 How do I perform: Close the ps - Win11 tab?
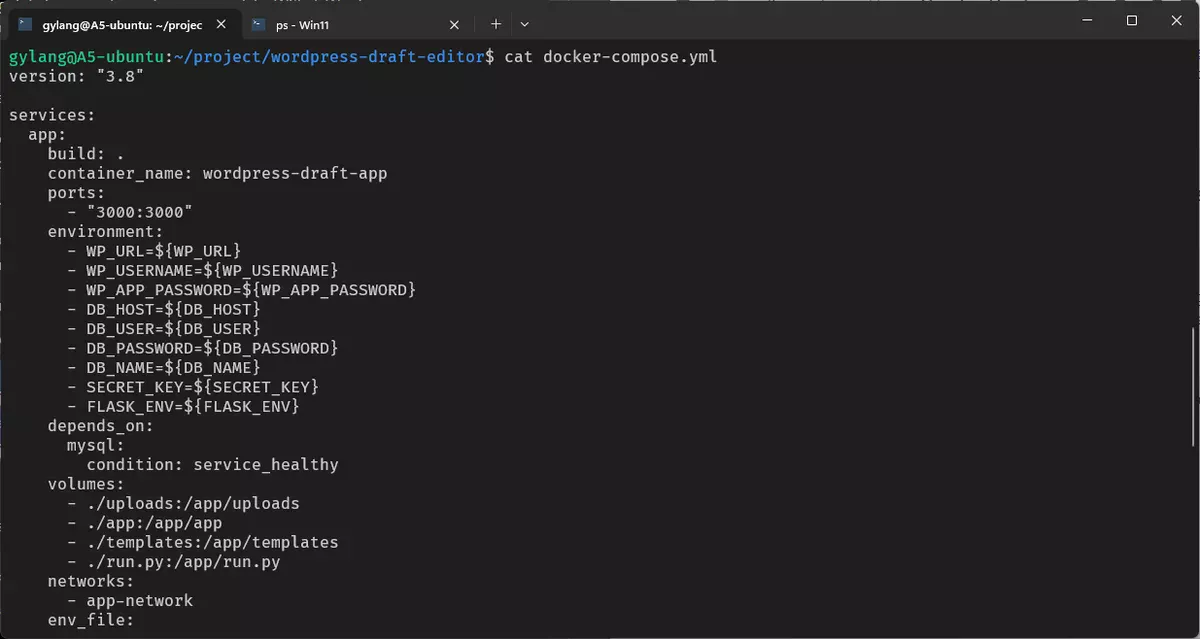(454, 23)
